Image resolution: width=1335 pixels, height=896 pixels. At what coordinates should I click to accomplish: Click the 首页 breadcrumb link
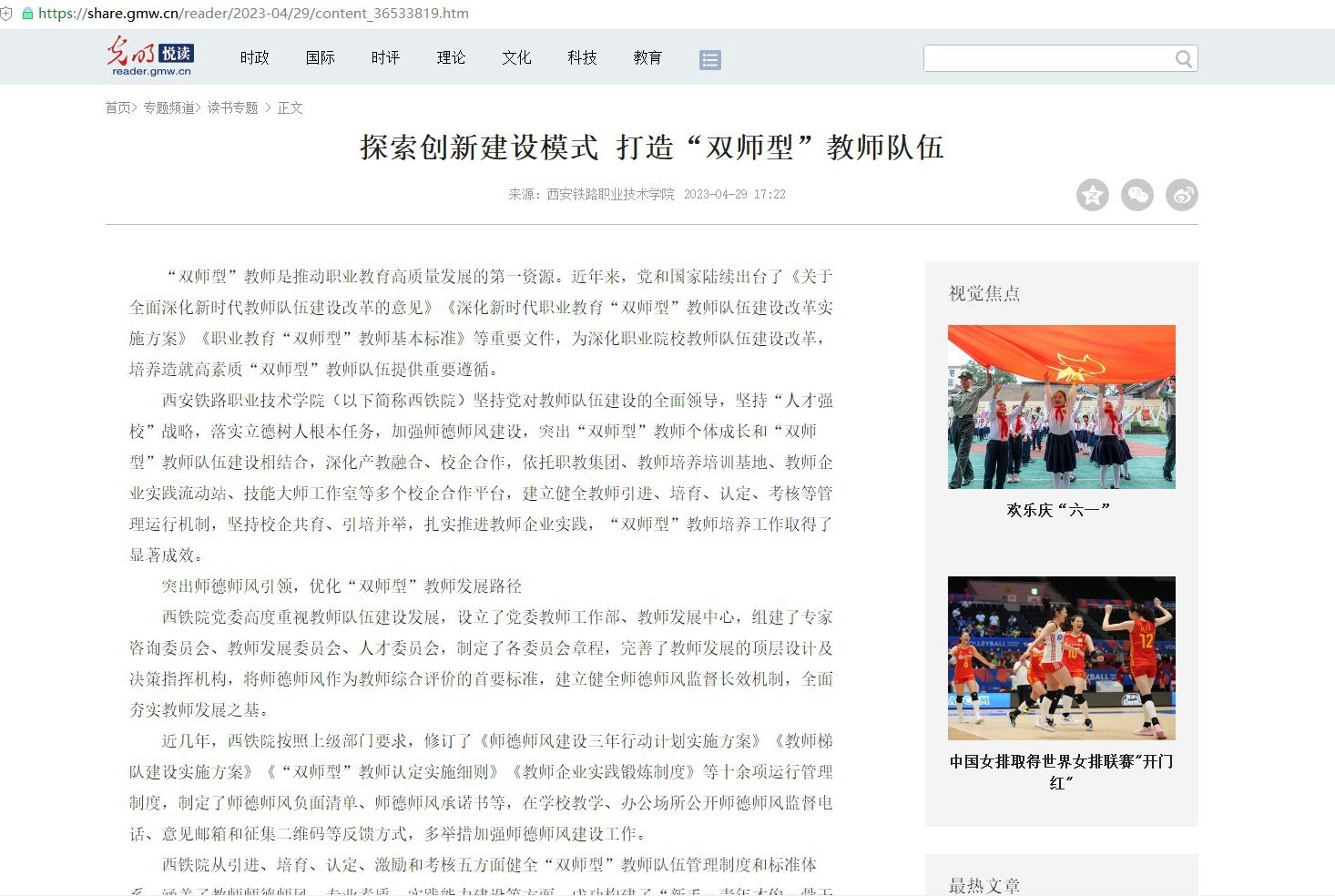tap(117, 107)
